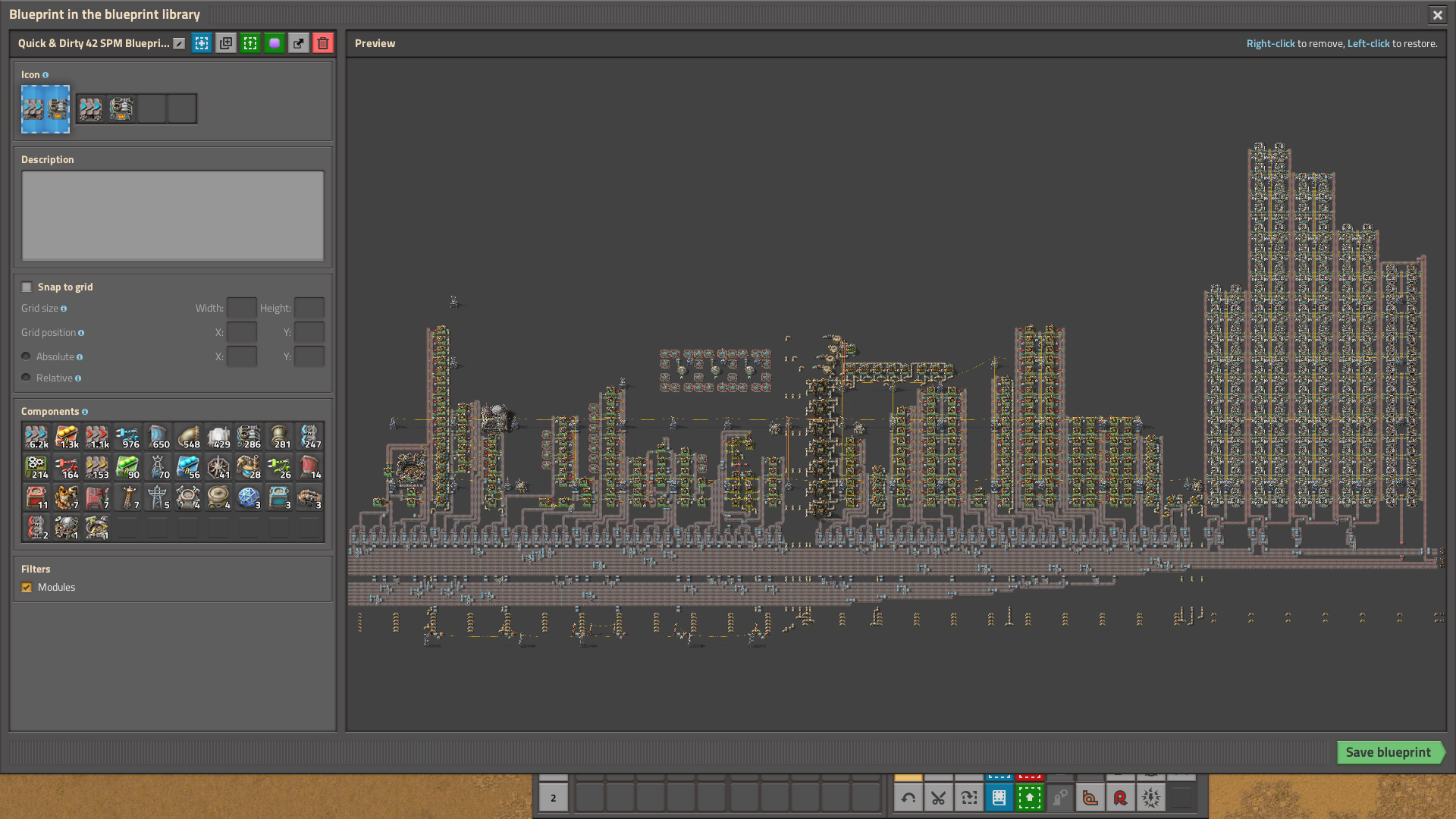This screenshot has height=819, width=1456.
Task: Click the green import string shortcut icon
Action: [1029, 797]
